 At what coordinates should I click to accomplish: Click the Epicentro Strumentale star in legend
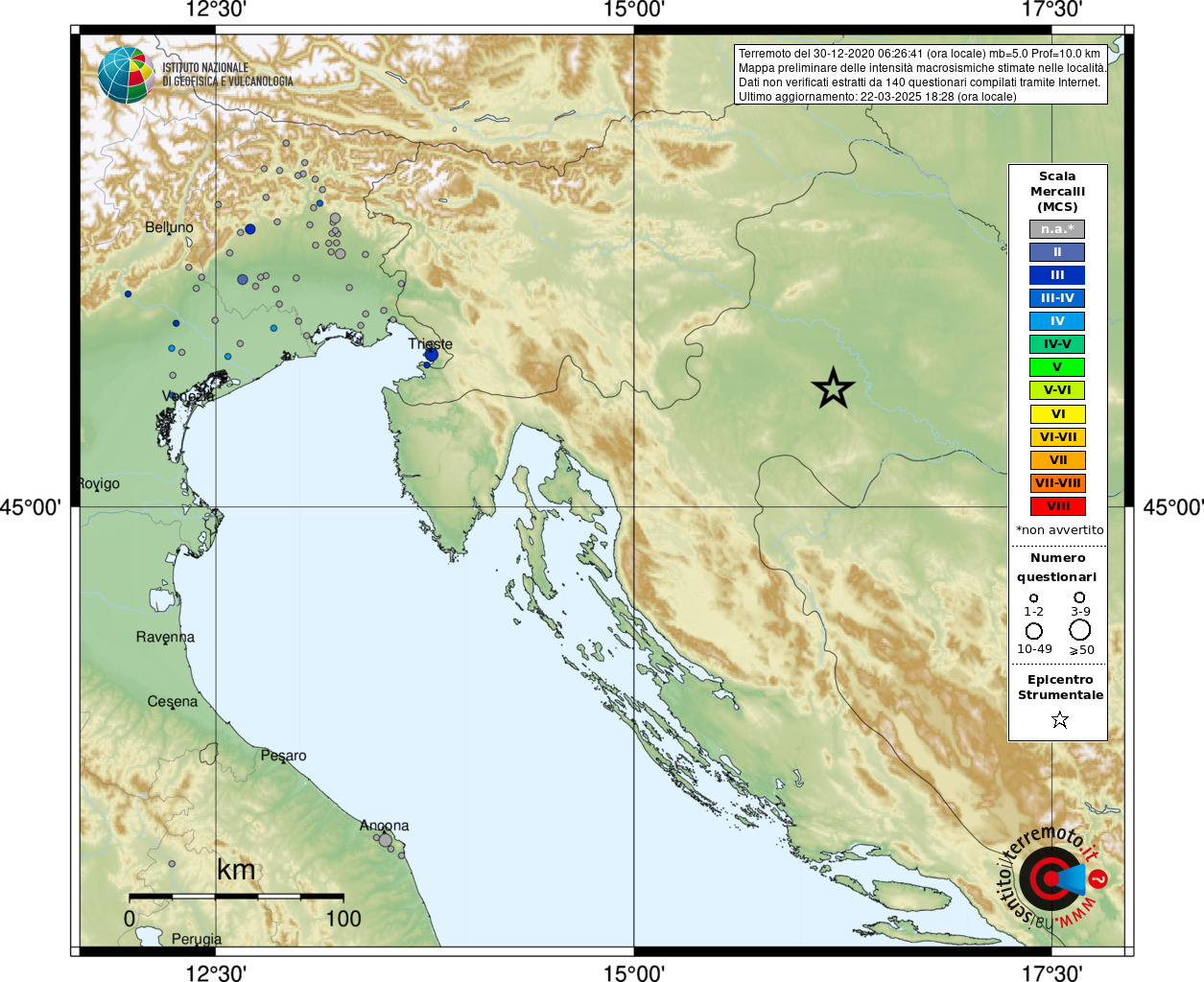point(1059,719)
